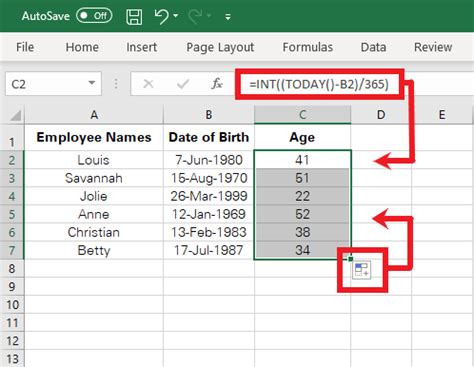474x367 pixels.
Task: Click the cell containing Anne
Action: 94,214
